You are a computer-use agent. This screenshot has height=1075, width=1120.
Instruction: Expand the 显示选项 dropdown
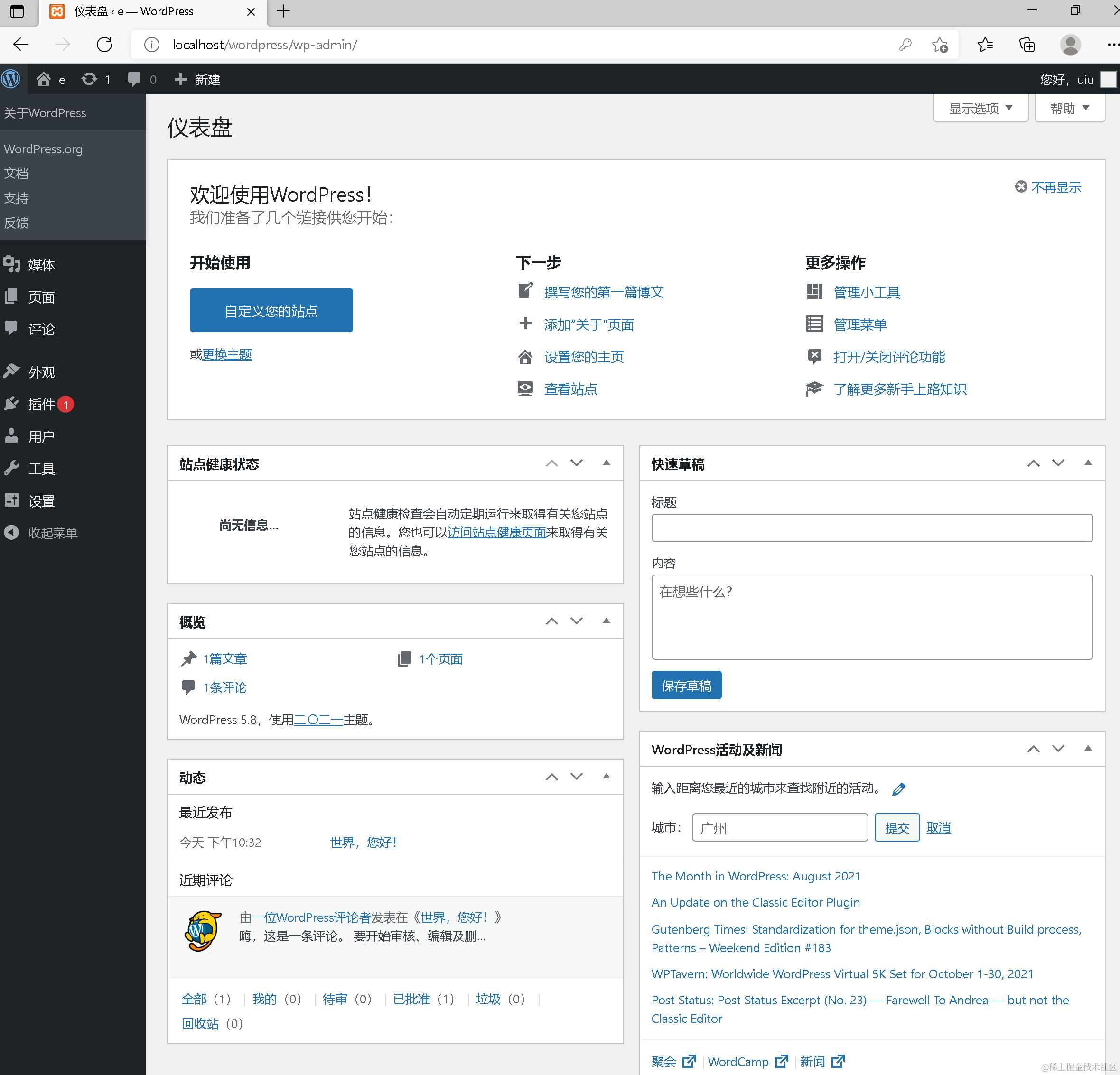pos(980,108)
